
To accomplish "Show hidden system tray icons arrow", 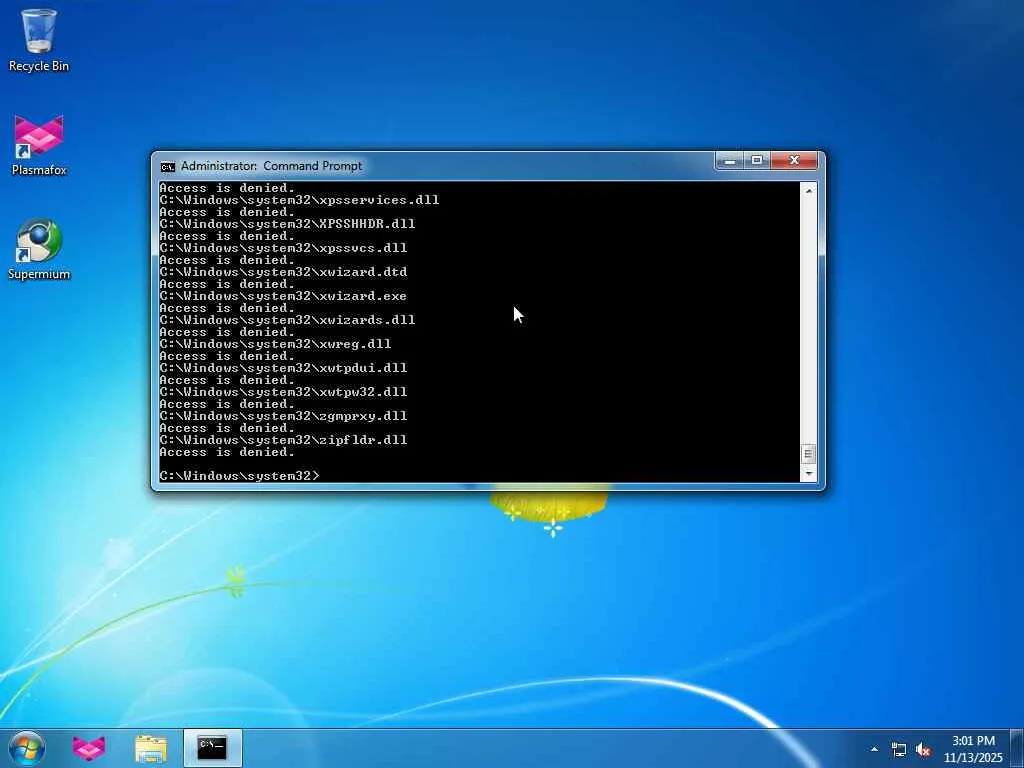I will tap(874, 749).
